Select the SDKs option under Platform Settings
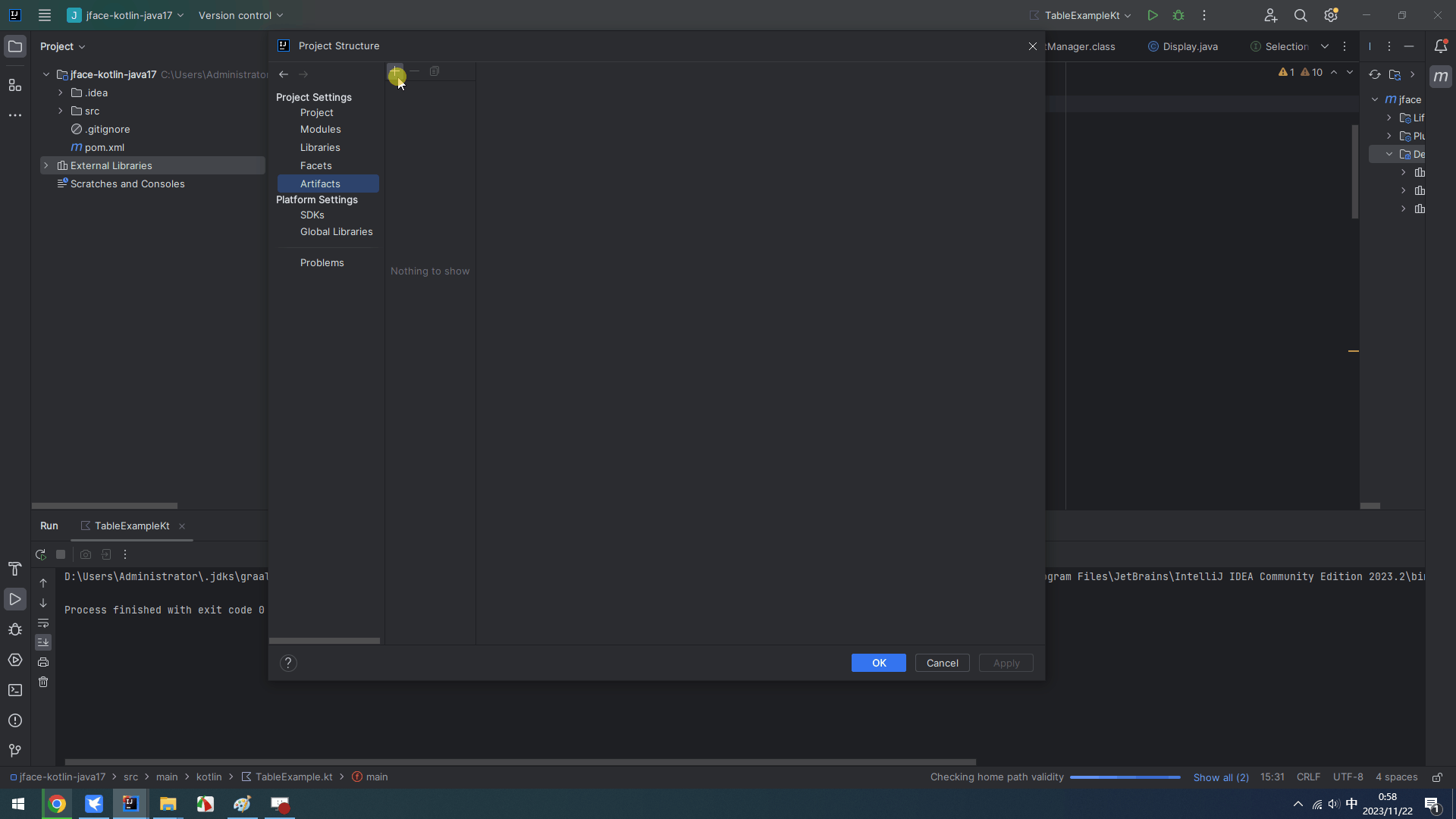 pyautogui.click(x=312, y=215)
